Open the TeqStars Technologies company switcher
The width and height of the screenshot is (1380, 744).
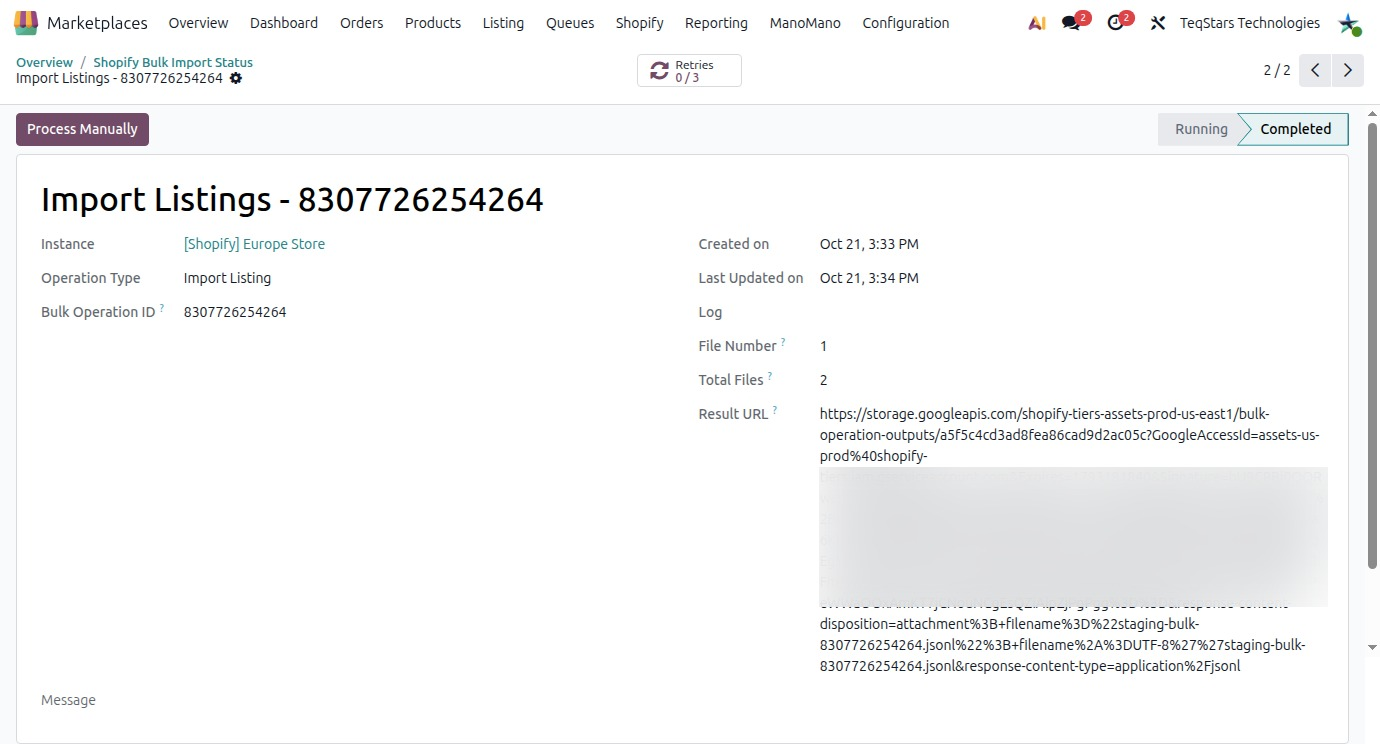pyautogui.click(x=1250, y=23)
